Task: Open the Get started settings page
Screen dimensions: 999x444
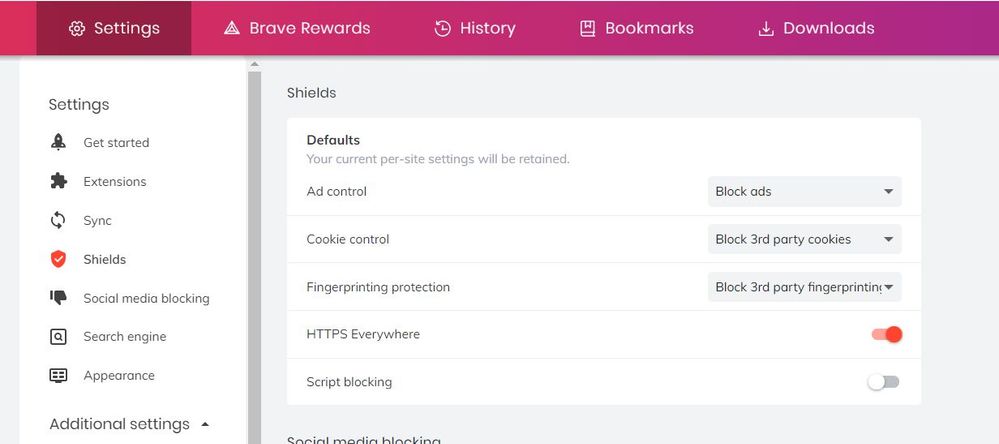Action: coord(116,142)
